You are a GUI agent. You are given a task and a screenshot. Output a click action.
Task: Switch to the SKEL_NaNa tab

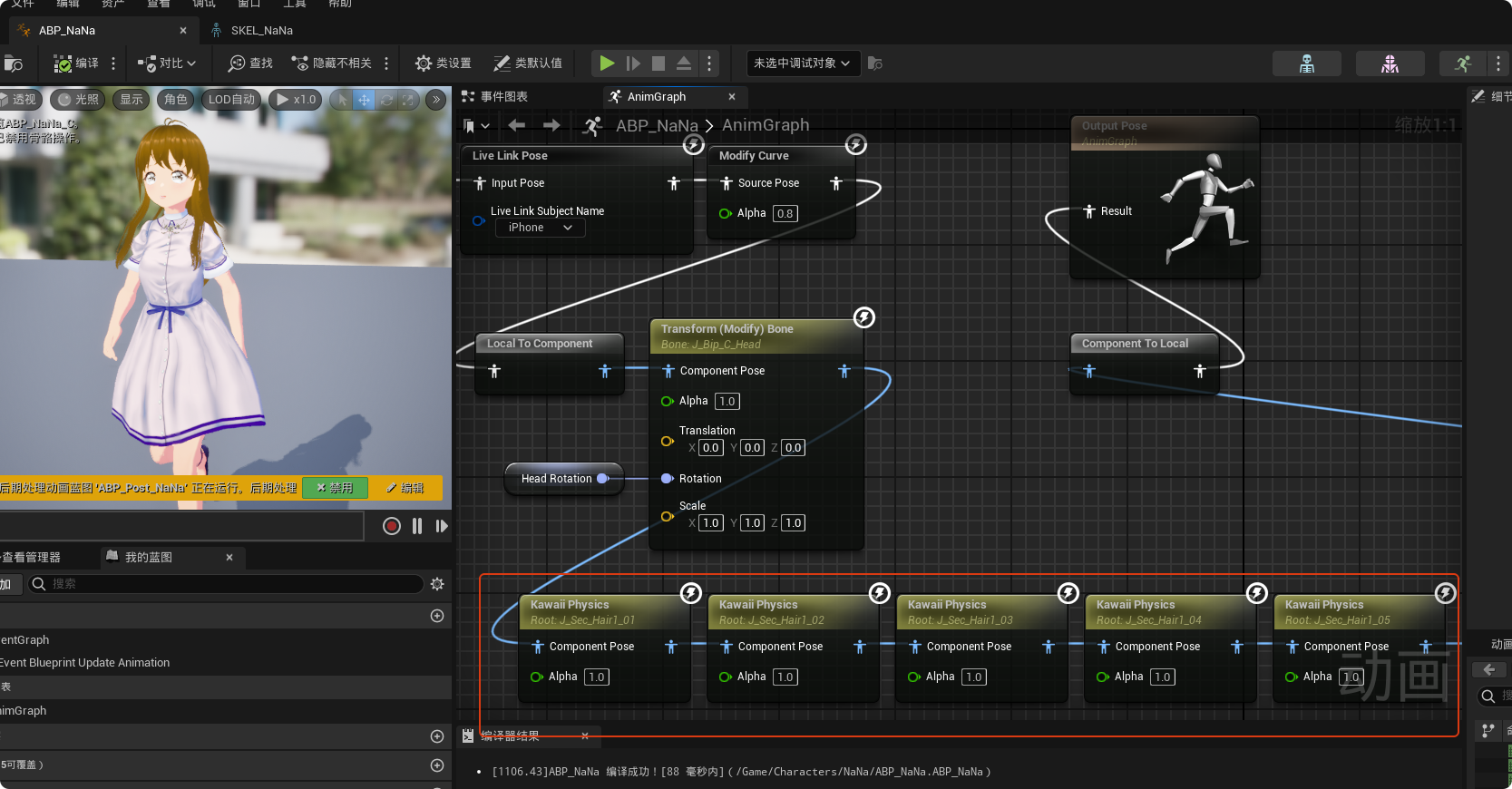[x=261, y=31]
